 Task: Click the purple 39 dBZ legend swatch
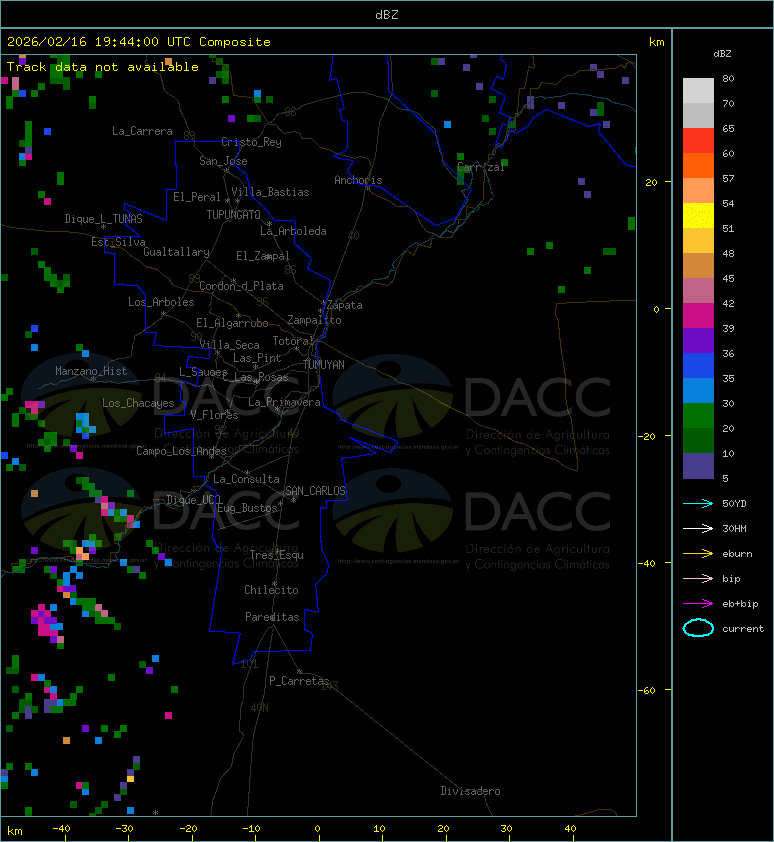[698, 340]
